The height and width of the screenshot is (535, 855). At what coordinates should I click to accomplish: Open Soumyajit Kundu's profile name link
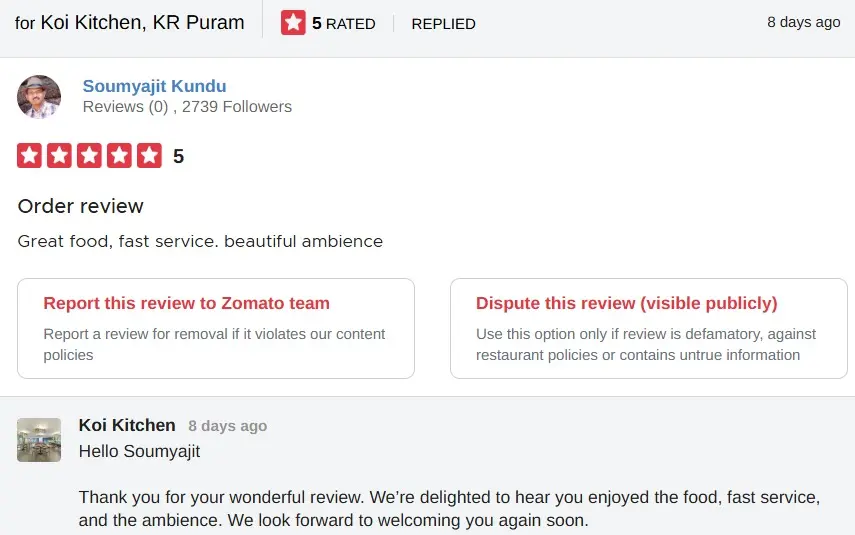tap(154, 86)
